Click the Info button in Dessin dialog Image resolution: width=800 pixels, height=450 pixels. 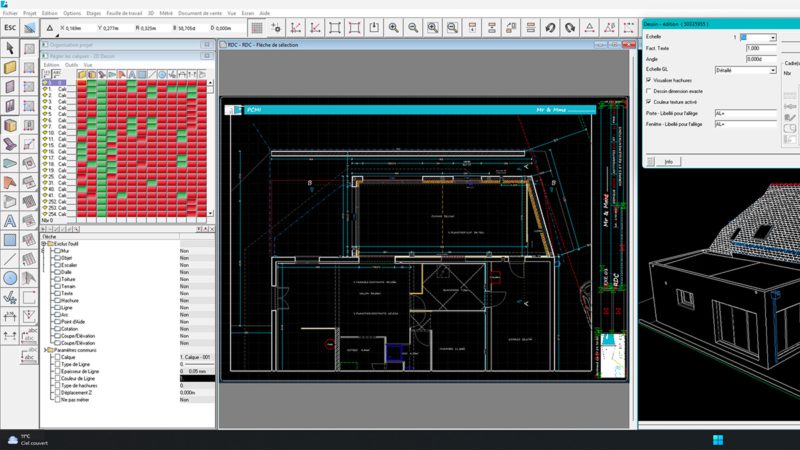pyautogui.click(x=668, y=162)
